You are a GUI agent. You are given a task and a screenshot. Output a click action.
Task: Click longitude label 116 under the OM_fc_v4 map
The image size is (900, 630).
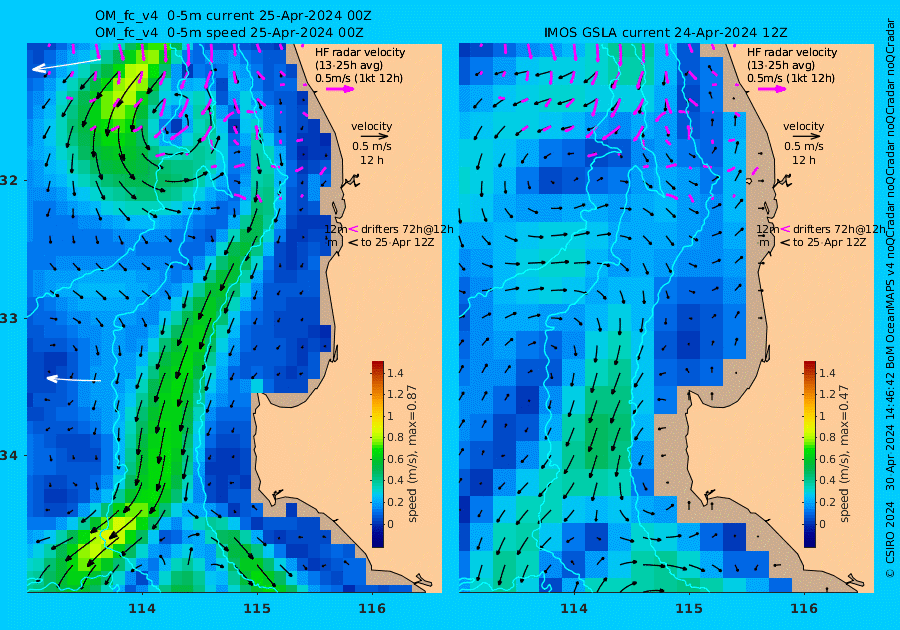(x=372, y=608)
